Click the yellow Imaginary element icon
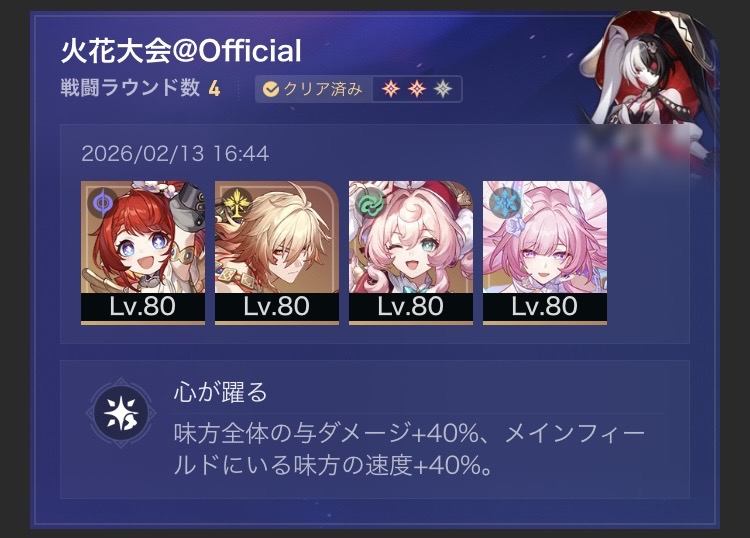Screen dimensions: 750x538 (237, 202)
